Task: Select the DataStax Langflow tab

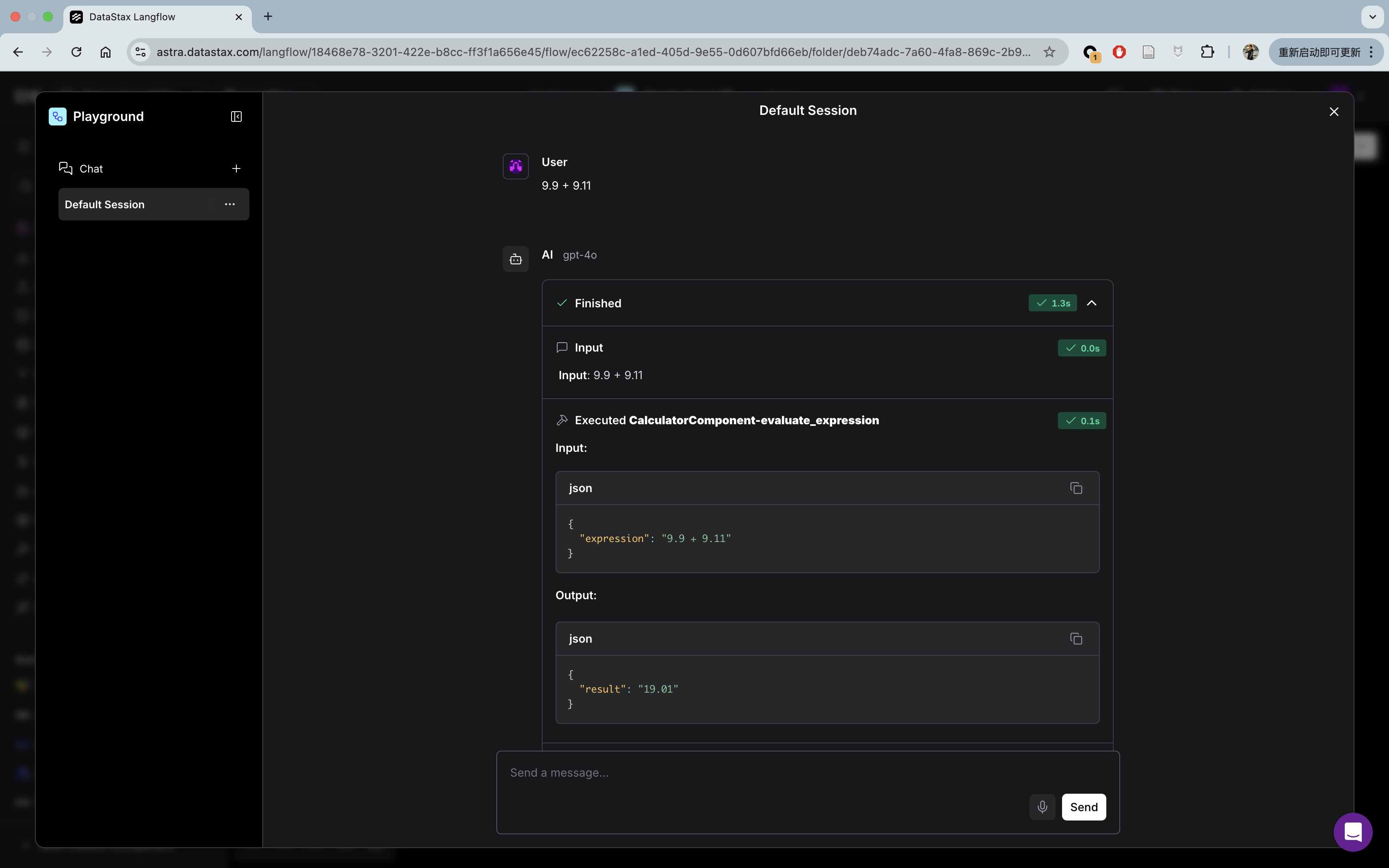Action: point(157,17)
